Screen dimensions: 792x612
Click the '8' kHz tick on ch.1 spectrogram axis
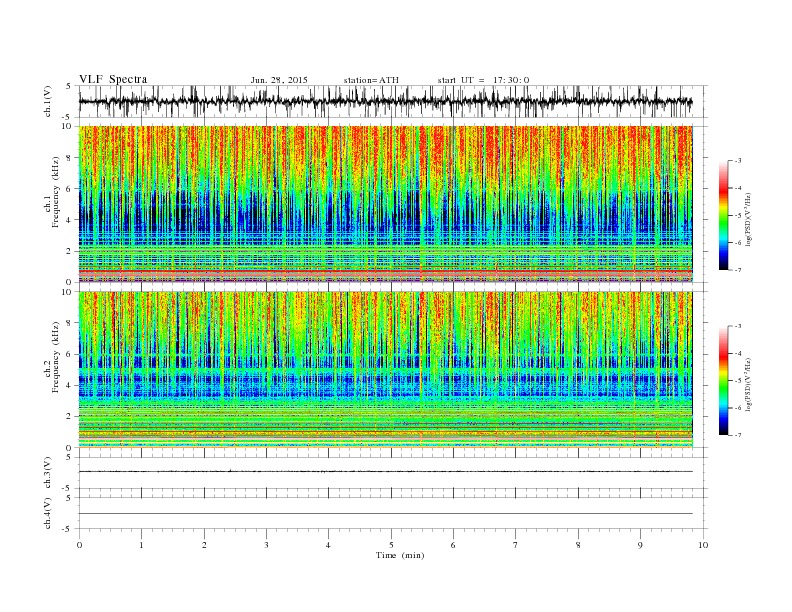pos(69,158)
